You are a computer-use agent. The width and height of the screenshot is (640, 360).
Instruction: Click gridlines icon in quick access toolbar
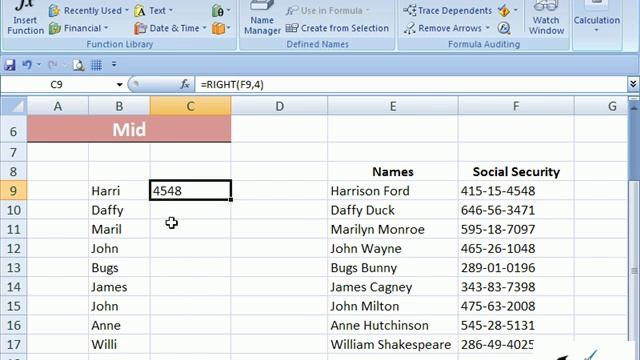point(96,64)
